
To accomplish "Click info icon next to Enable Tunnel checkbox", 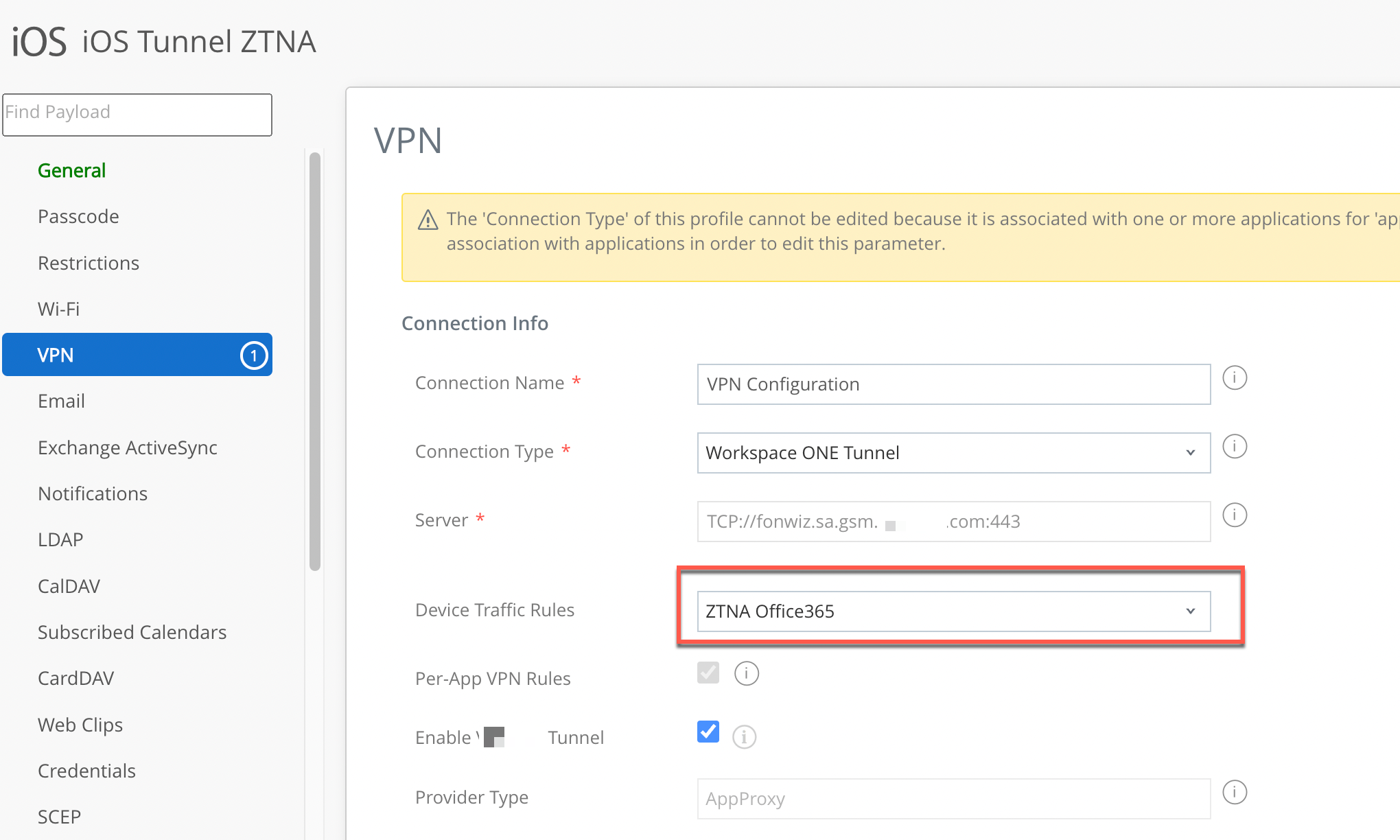I will 744,737.
